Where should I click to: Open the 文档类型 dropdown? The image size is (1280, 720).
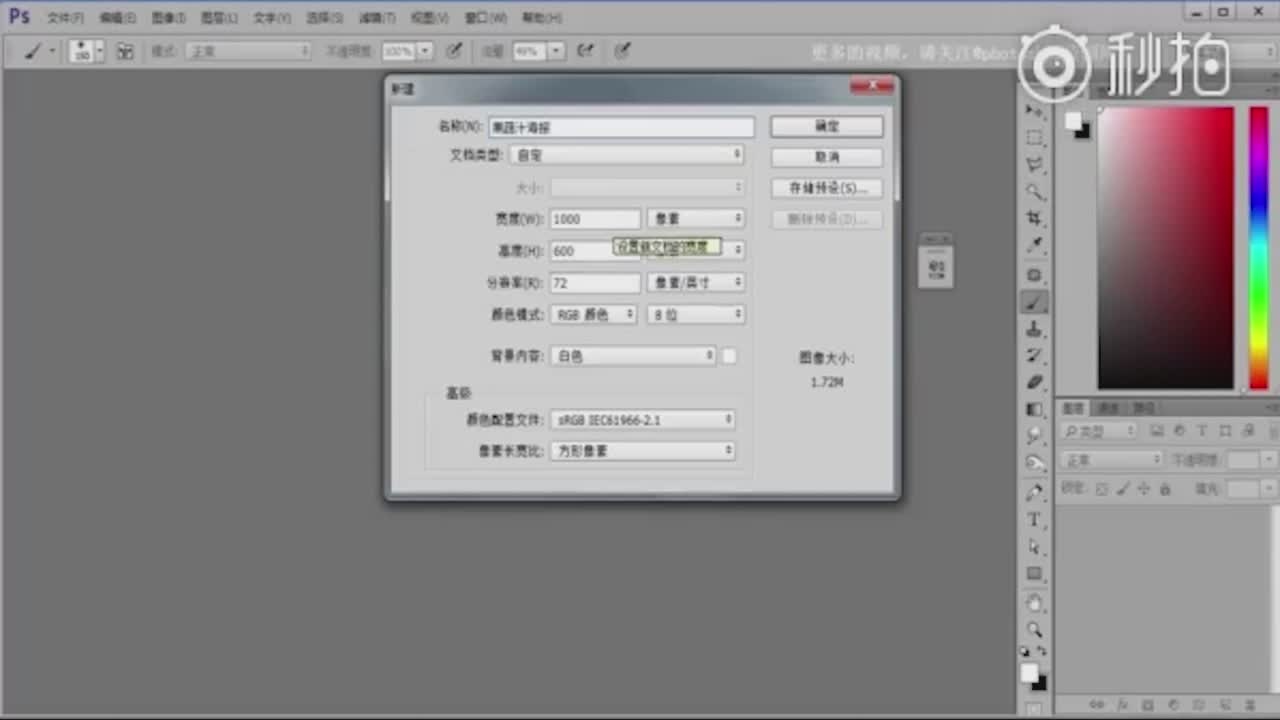coord(627,155)
